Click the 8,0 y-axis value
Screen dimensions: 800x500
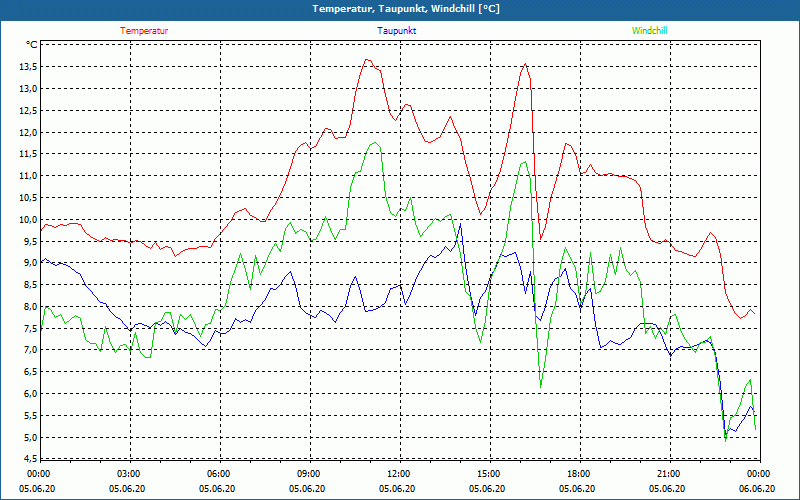coord(30,307)
